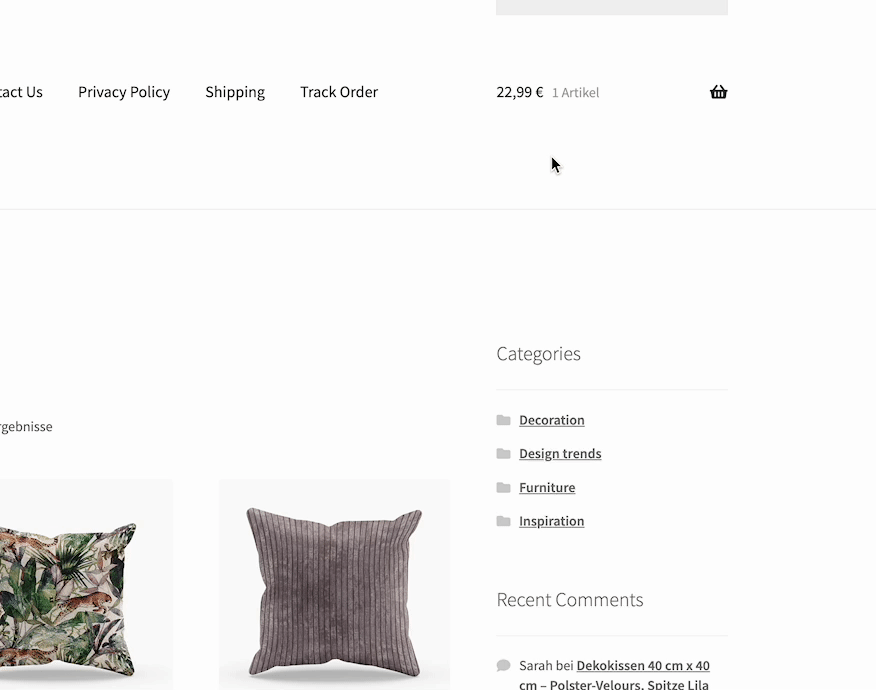Screen dimensions: 876x690
Task: Open Contact Us menu item
Action: click(x=21, y=92)
